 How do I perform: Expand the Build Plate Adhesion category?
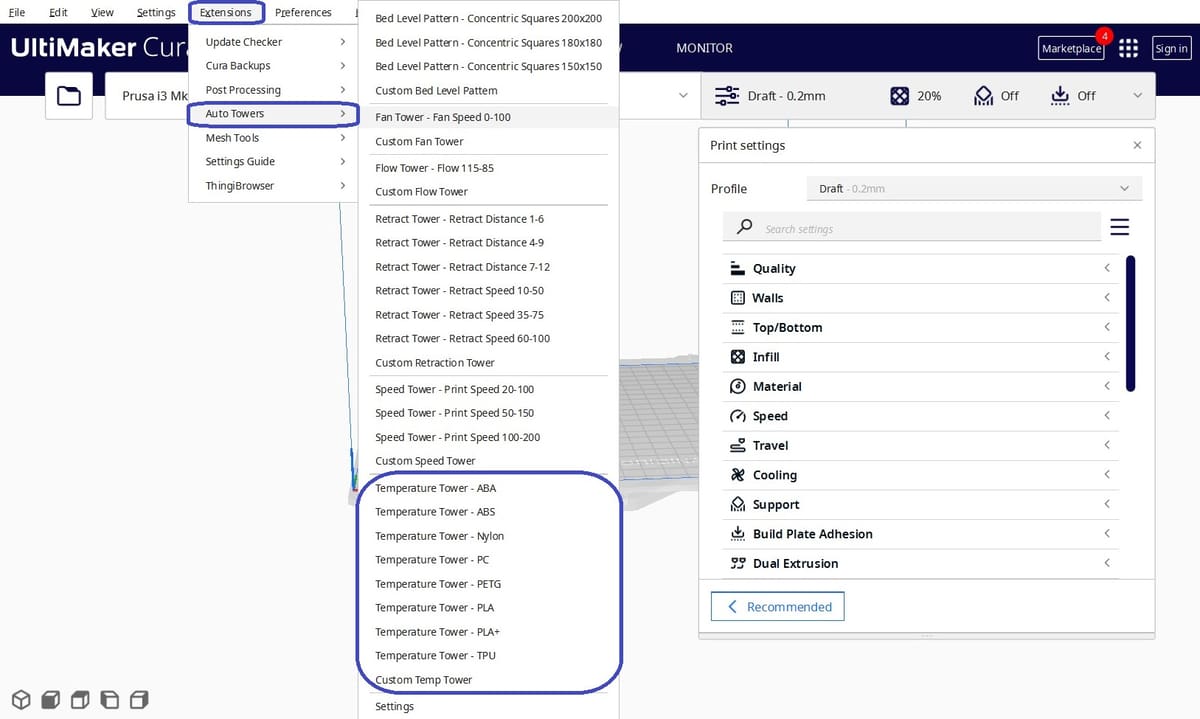[920, 534]
